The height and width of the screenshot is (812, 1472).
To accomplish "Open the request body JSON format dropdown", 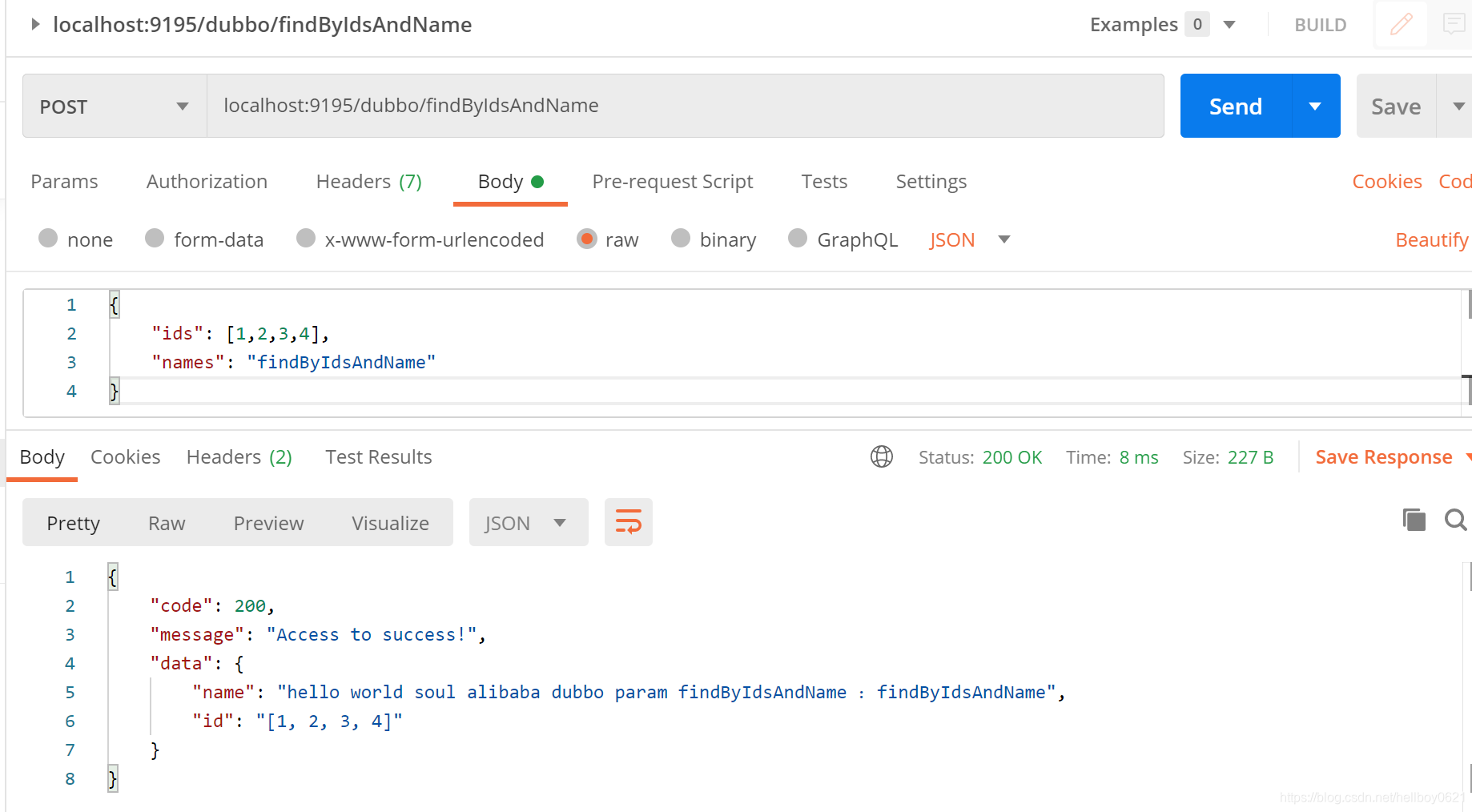I will pyautogui.click(x=1004, y=239).
